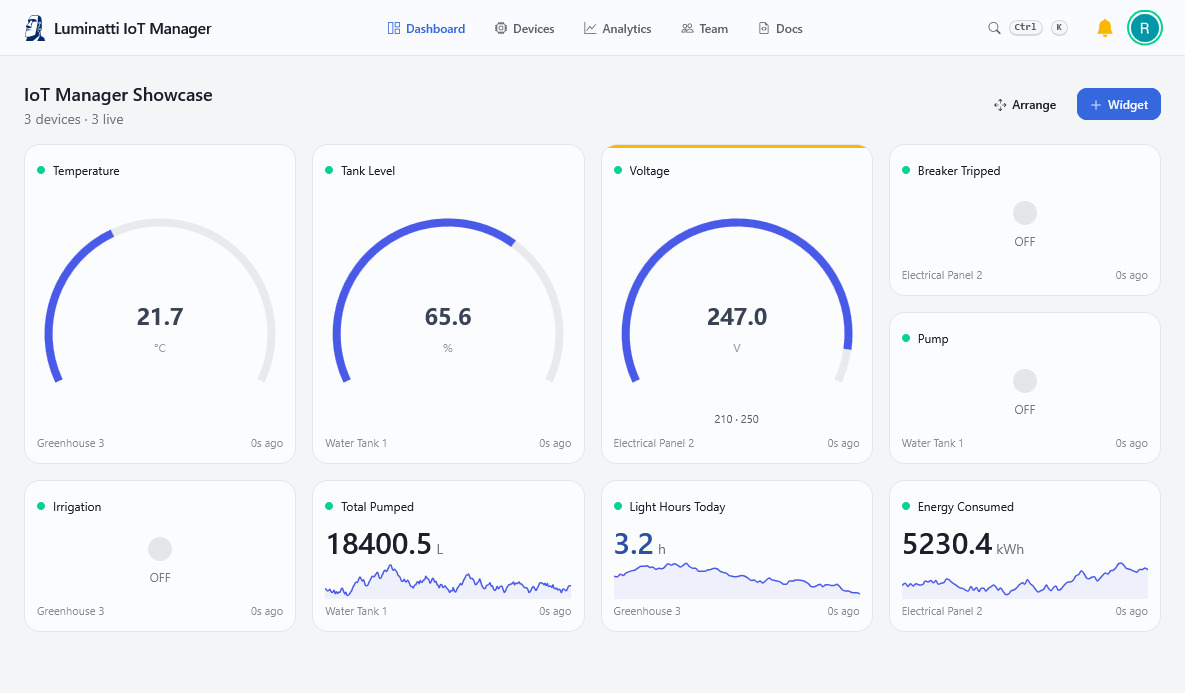Image resolution: width=1185 pixels, height=693 pixels.
Task: Click the plus icon on Widget button
Action: (x=1096, y=104)
